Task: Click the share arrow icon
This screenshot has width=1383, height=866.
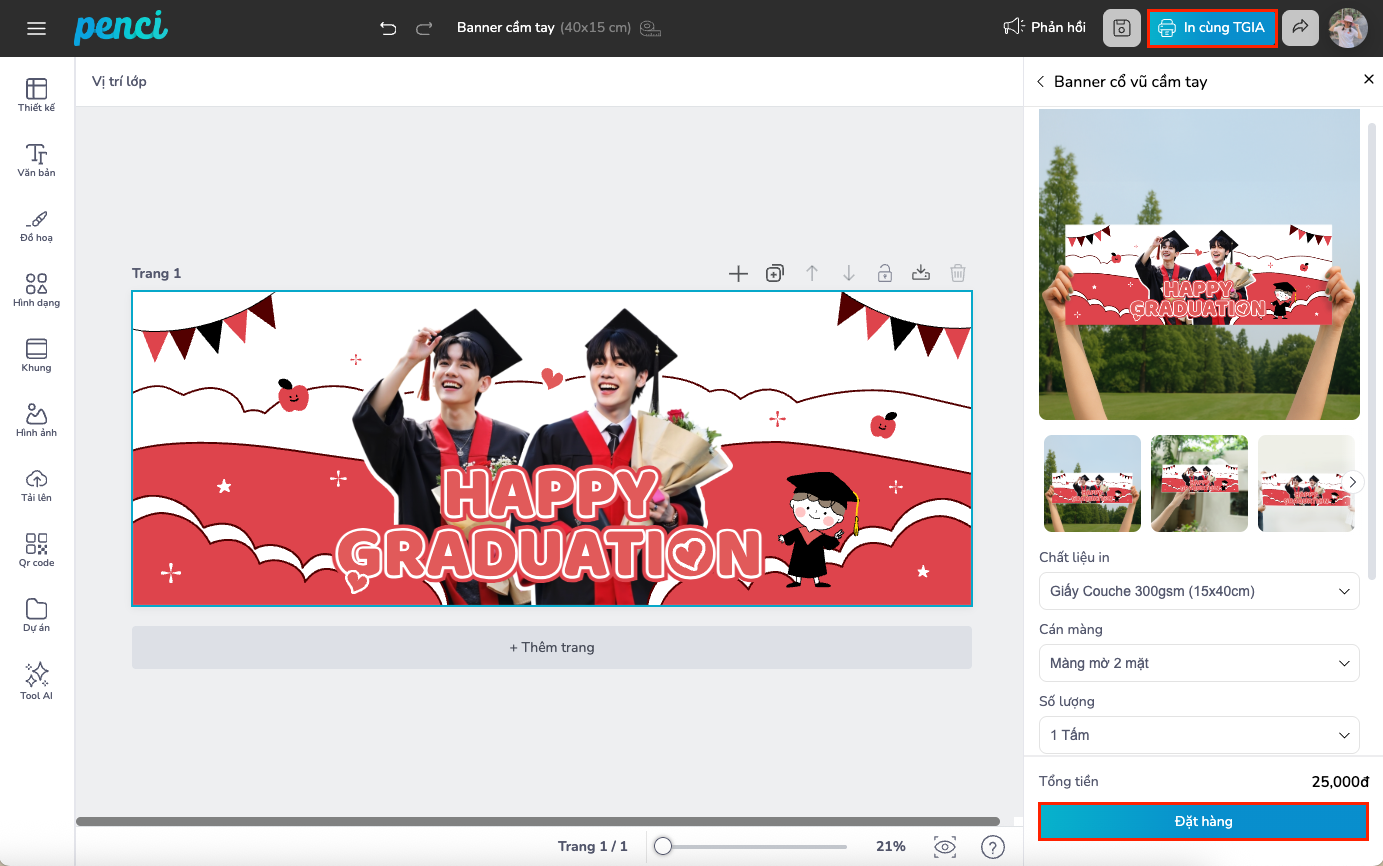Action: click(1300, 28)
